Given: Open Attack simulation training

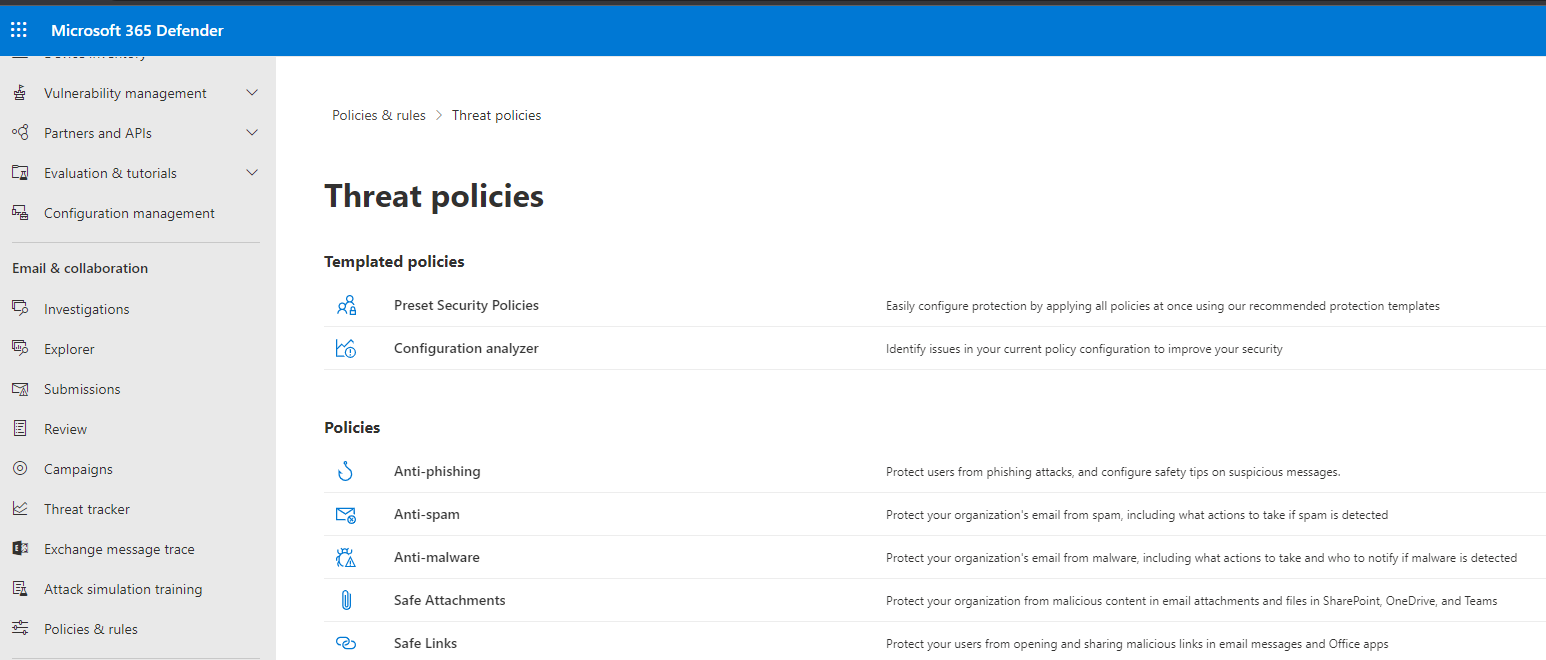Looking at the screenshot, I should tap(123, 589).
